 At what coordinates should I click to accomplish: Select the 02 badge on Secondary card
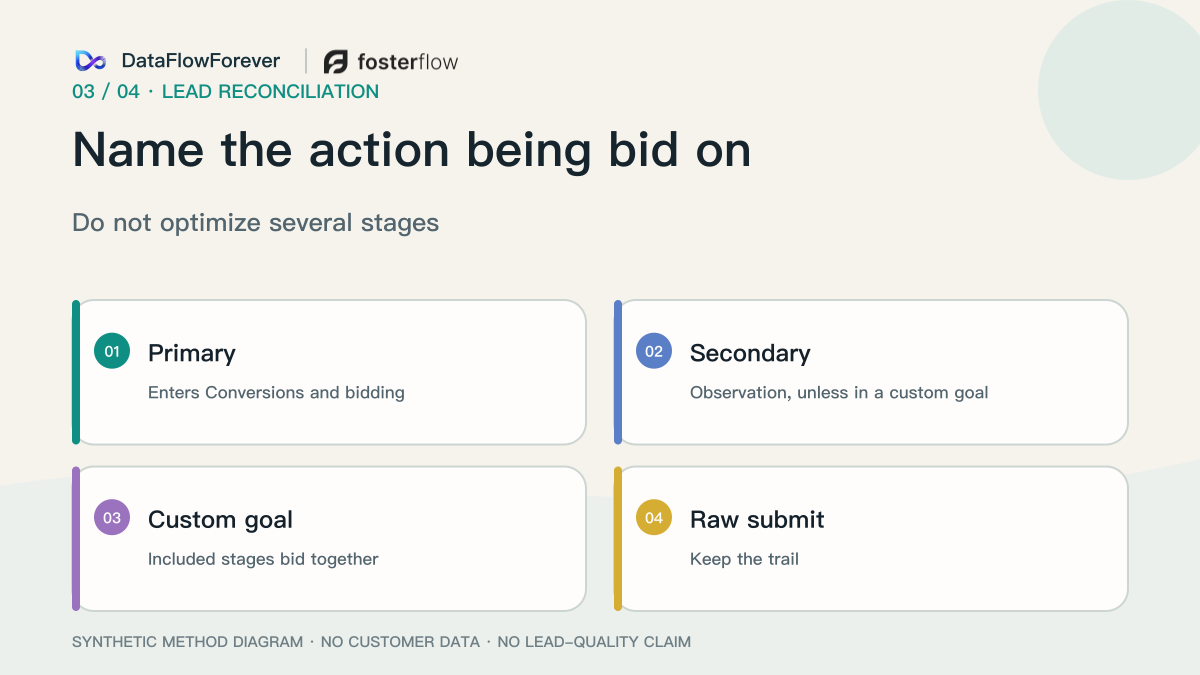[x=654, y=351]
